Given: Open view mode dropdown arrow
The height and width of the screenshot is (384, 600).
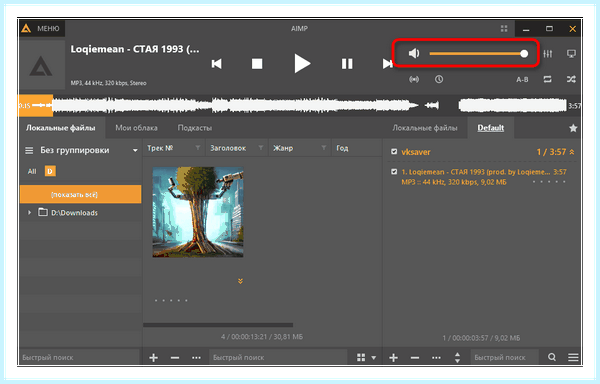Looking at the screenshot, I should 374,358.
